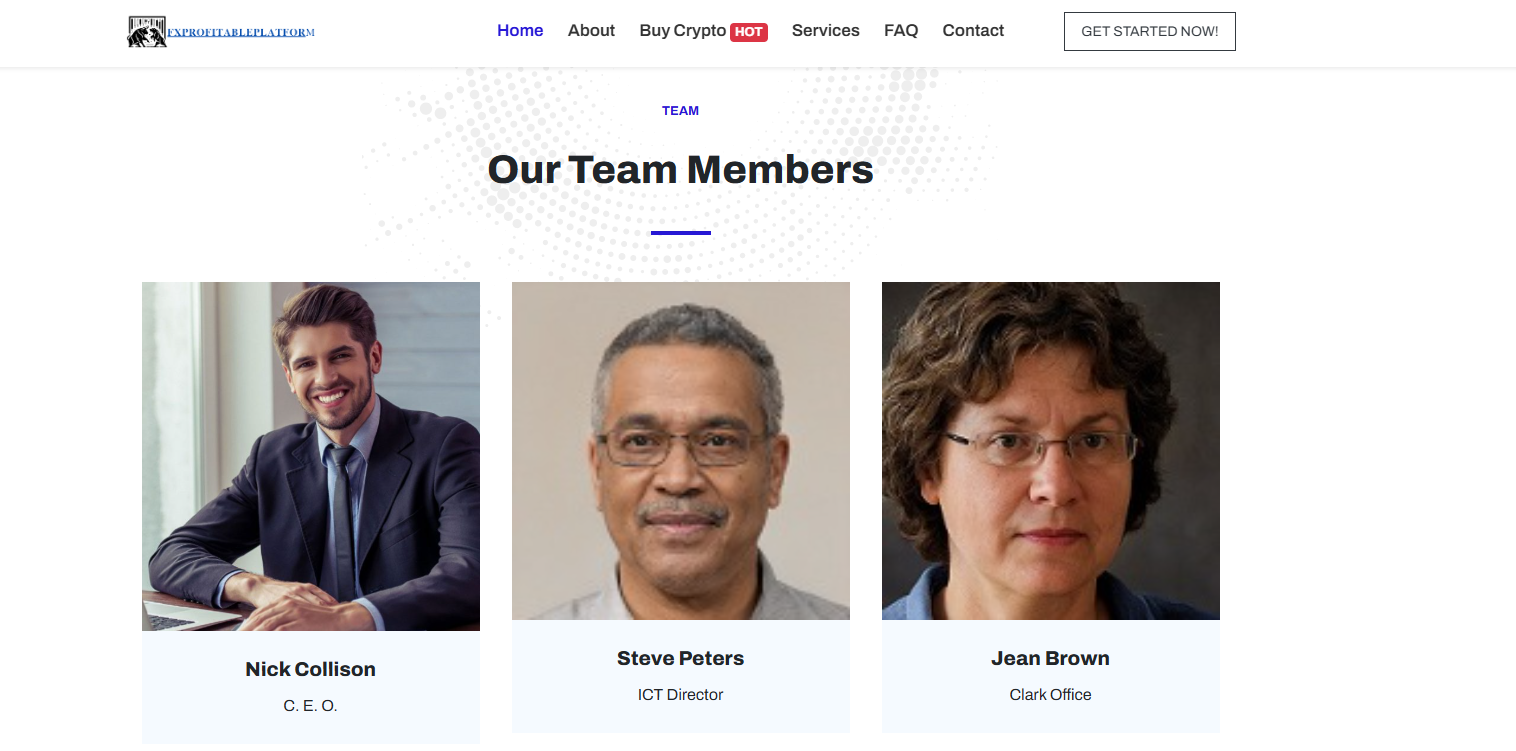
Task: Navigate to the FAQ page
Action: pyautogui.click(x=901, y=31)
